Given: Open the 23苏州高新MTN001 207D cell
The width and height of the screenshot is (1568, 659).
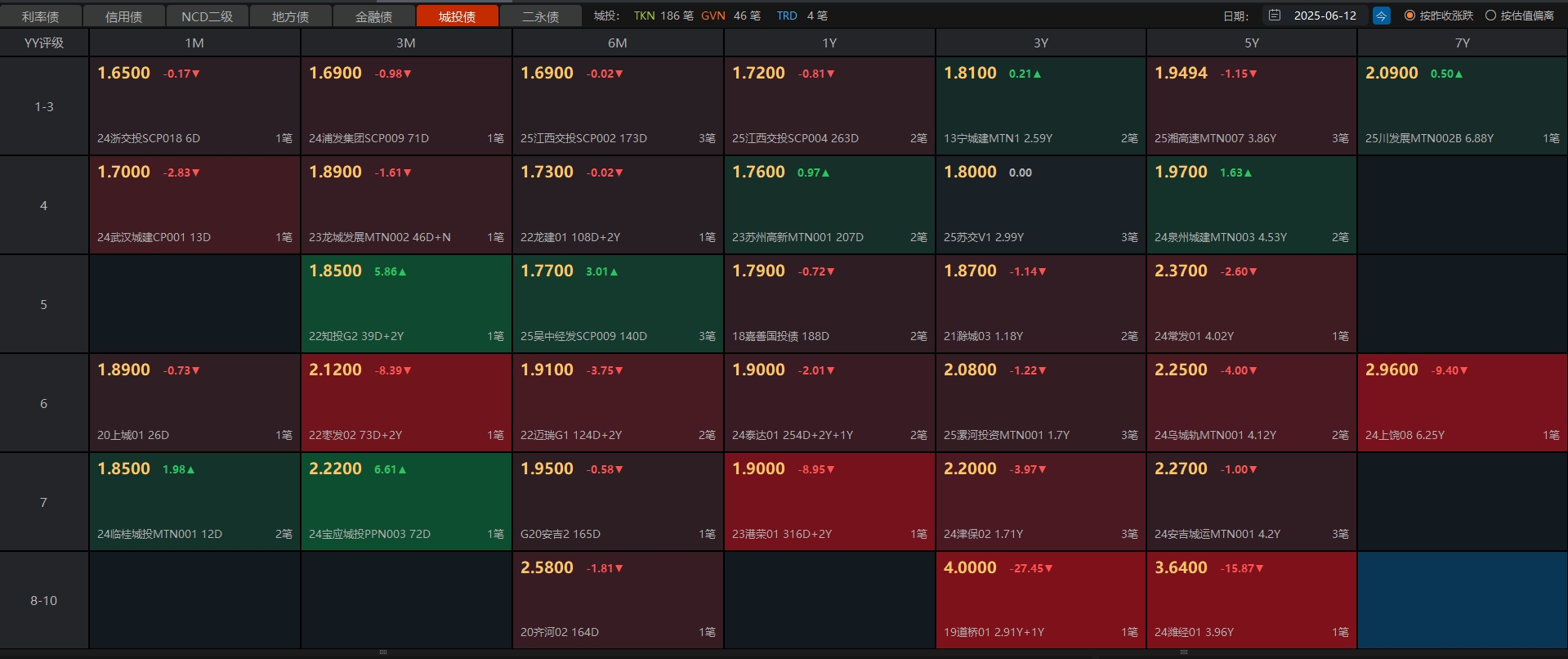Looking at the screenshot, I should coord(829,205).
